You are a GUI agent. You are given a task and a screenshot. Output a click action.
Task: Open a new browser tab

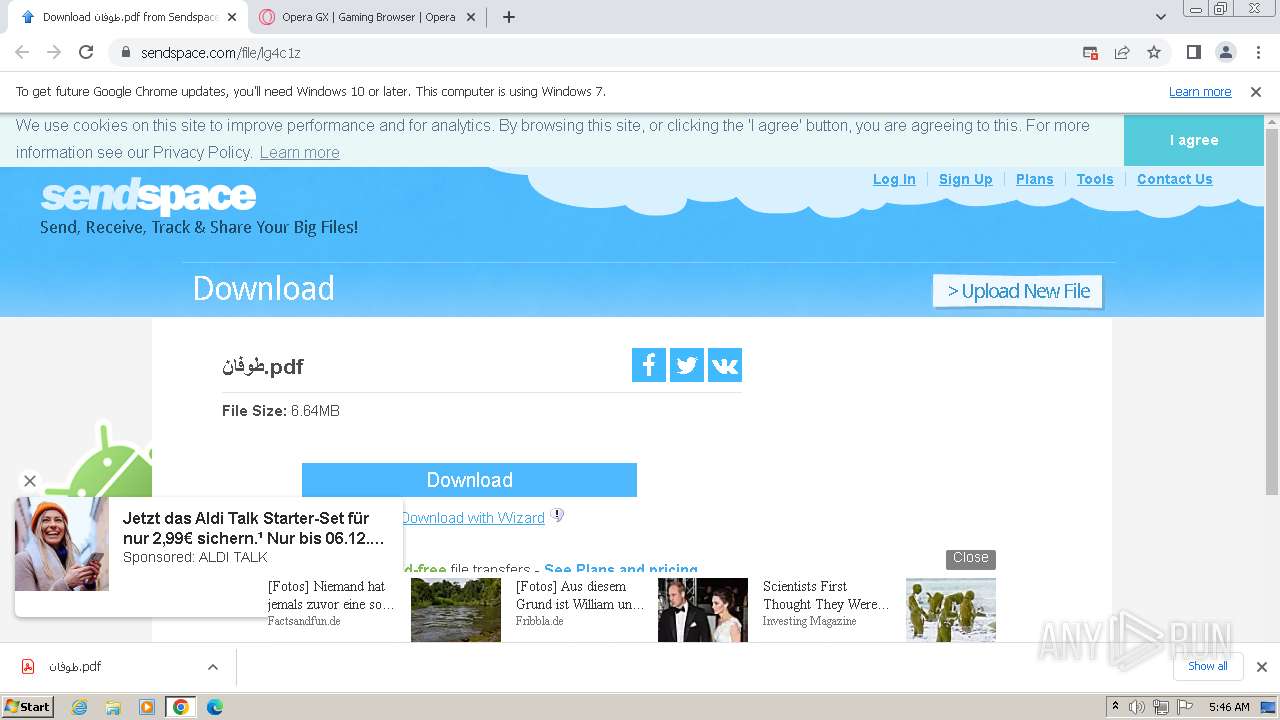point(508,17)
